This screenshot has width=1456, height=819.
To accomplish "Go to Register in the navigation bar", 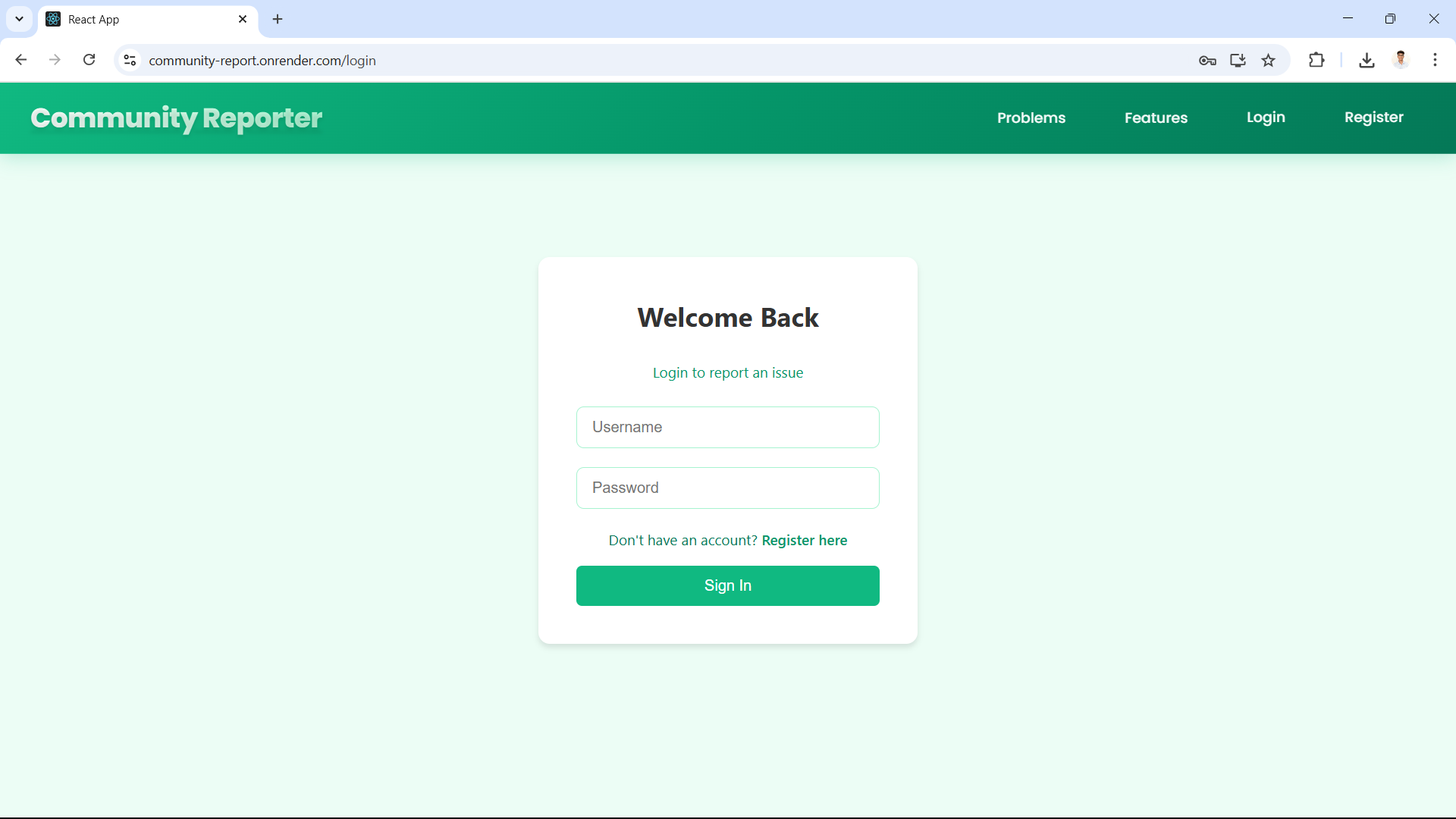I will tap(1373, 118).
